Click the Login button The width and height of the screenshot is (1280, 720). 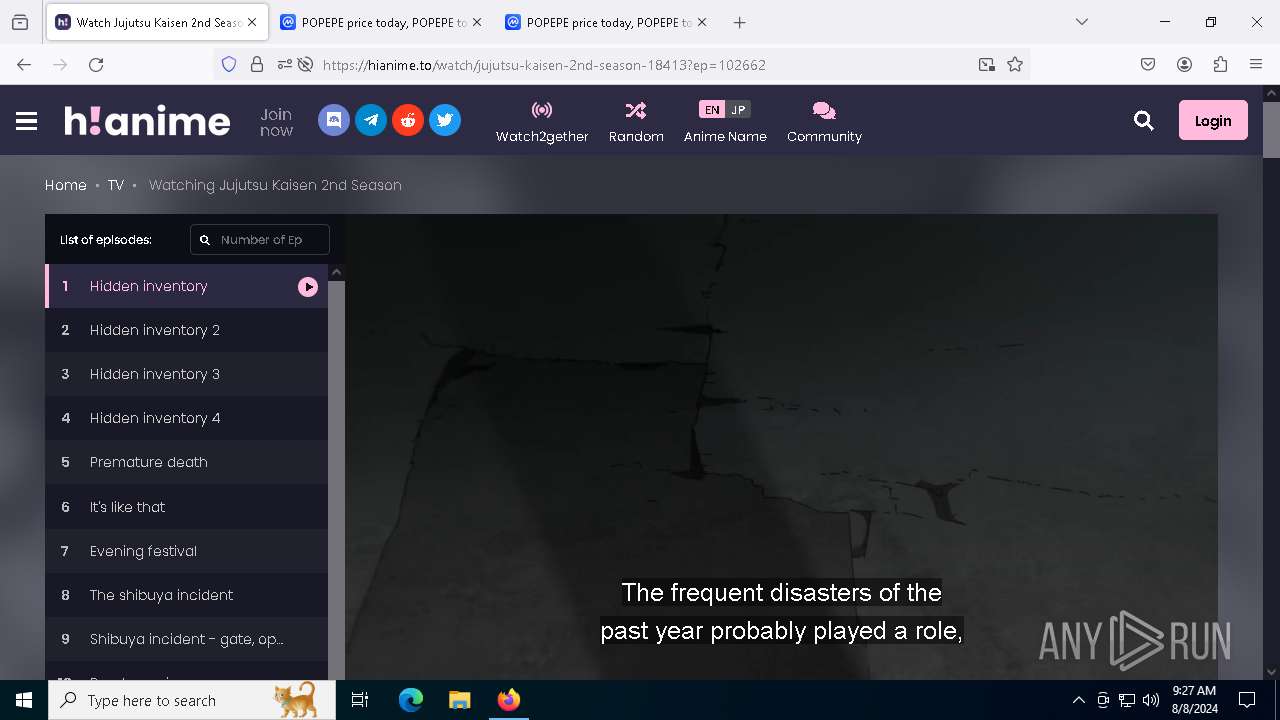[1213, 120]
